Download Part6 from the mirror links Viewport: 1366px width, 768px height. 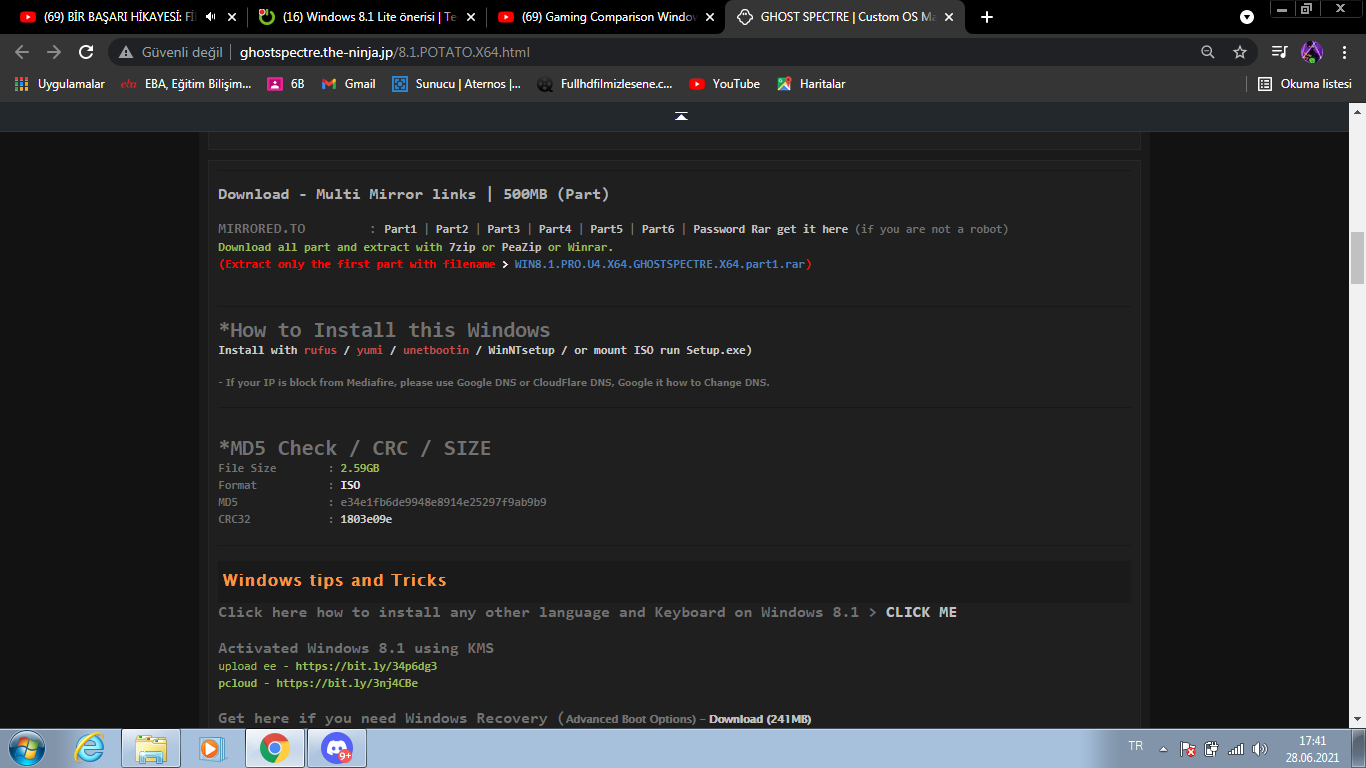tap(658, 229)
